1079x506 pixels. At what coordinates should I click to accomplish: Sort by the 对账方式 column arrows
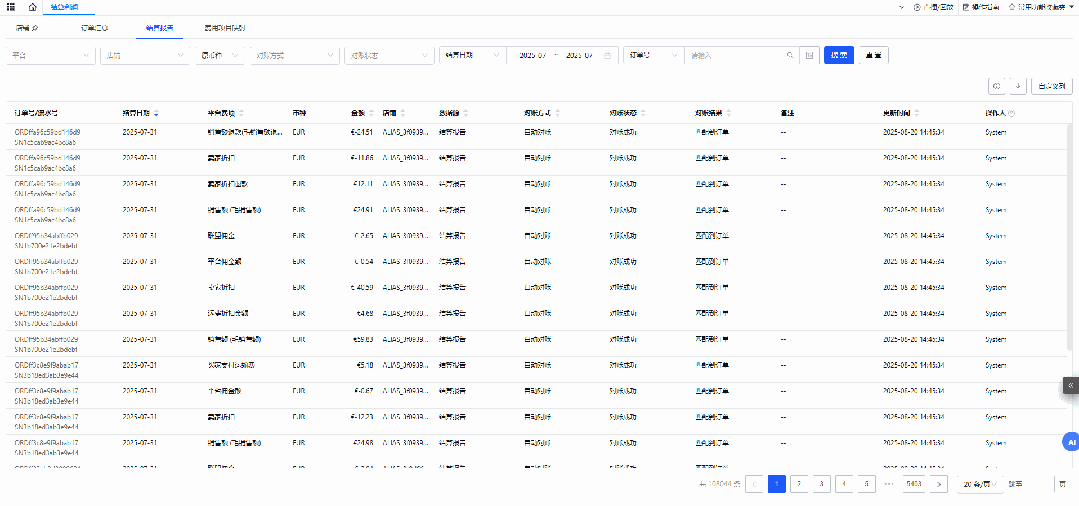pos(557,113)
